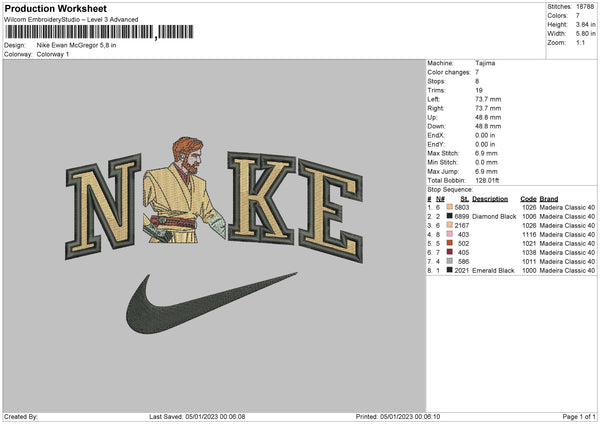Click the Diamond Black color swatch
The image size is (600, 424).
click(450, 216)
